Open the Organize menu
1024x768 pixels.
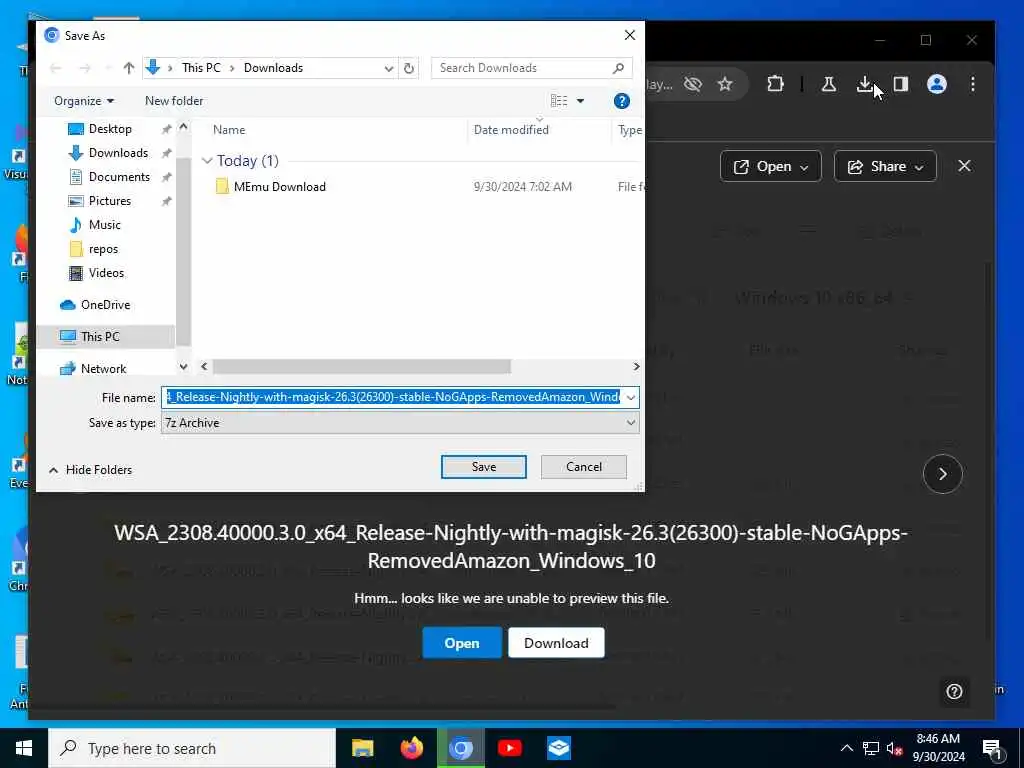click(x=84, y=101)
